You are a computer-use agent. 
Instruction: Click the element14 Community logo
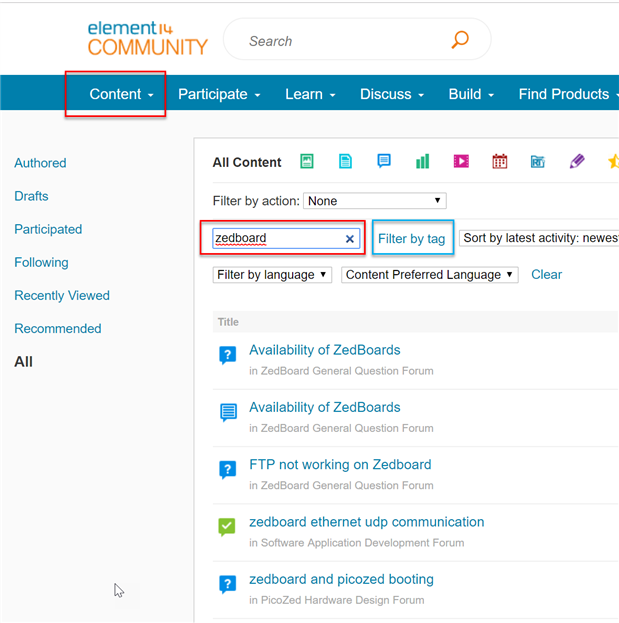click(x=147, y=38)
